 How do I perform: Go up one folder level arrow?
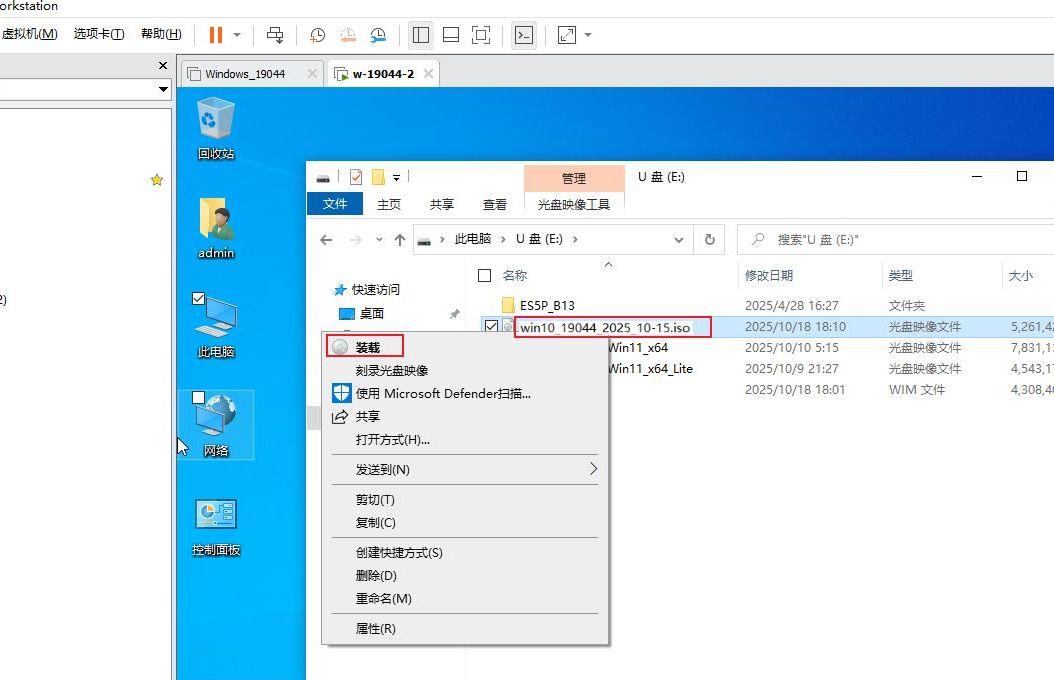point(400,240)
